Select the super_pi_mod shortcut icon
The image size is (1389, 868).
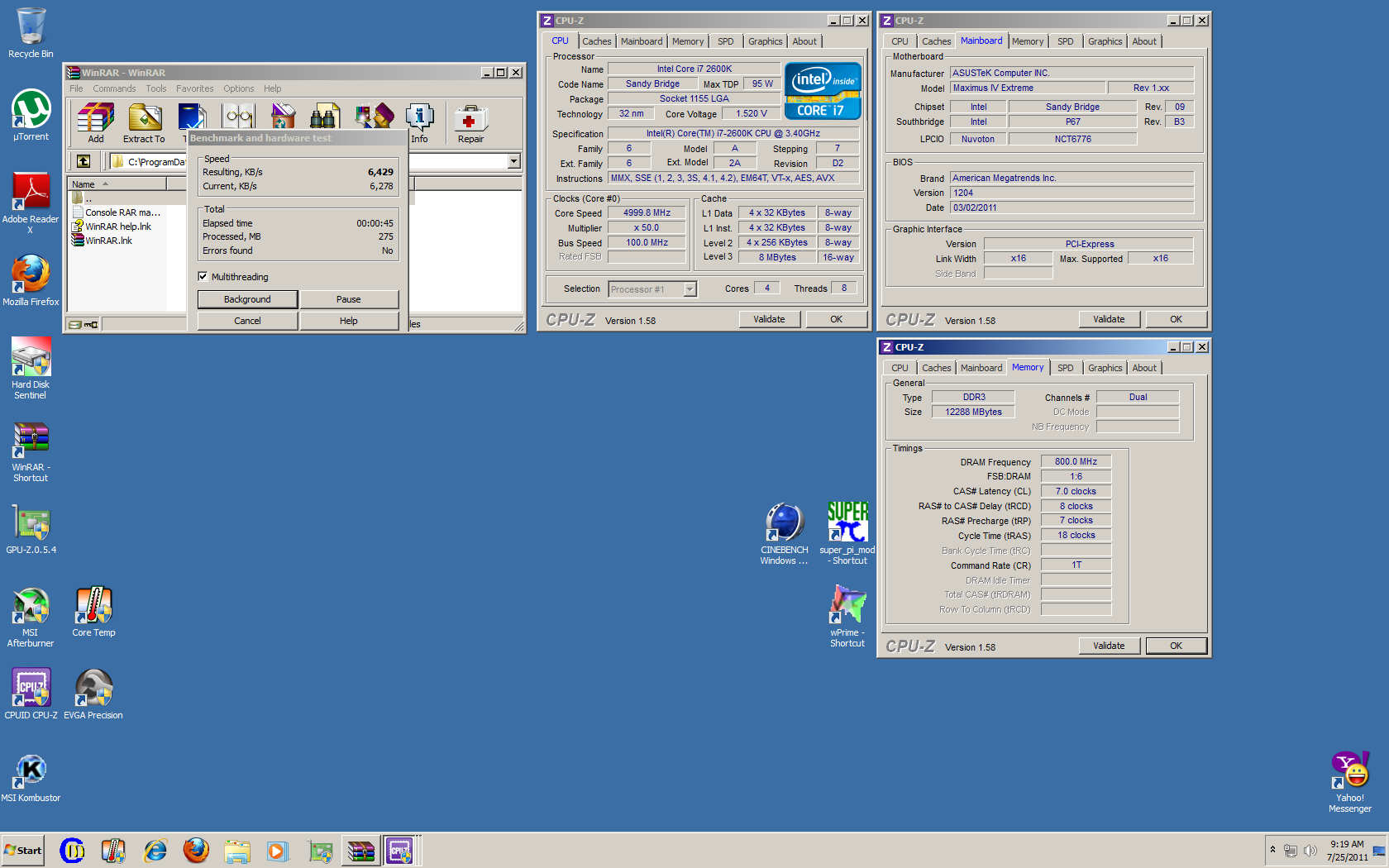847,534
